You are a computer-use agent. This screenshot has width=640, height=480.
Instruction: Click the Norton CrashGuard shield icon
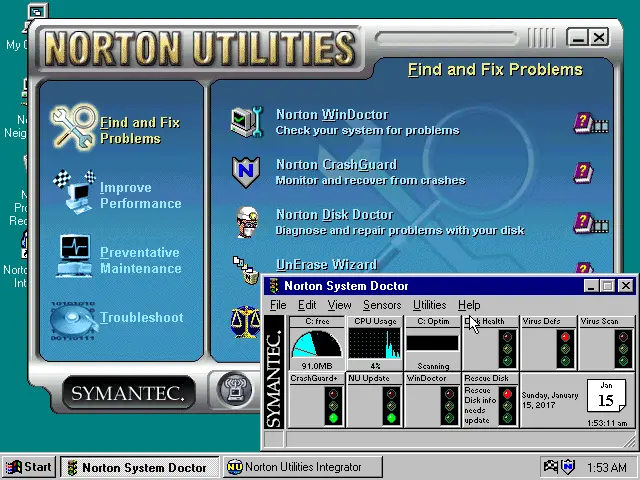pos(246,172)
